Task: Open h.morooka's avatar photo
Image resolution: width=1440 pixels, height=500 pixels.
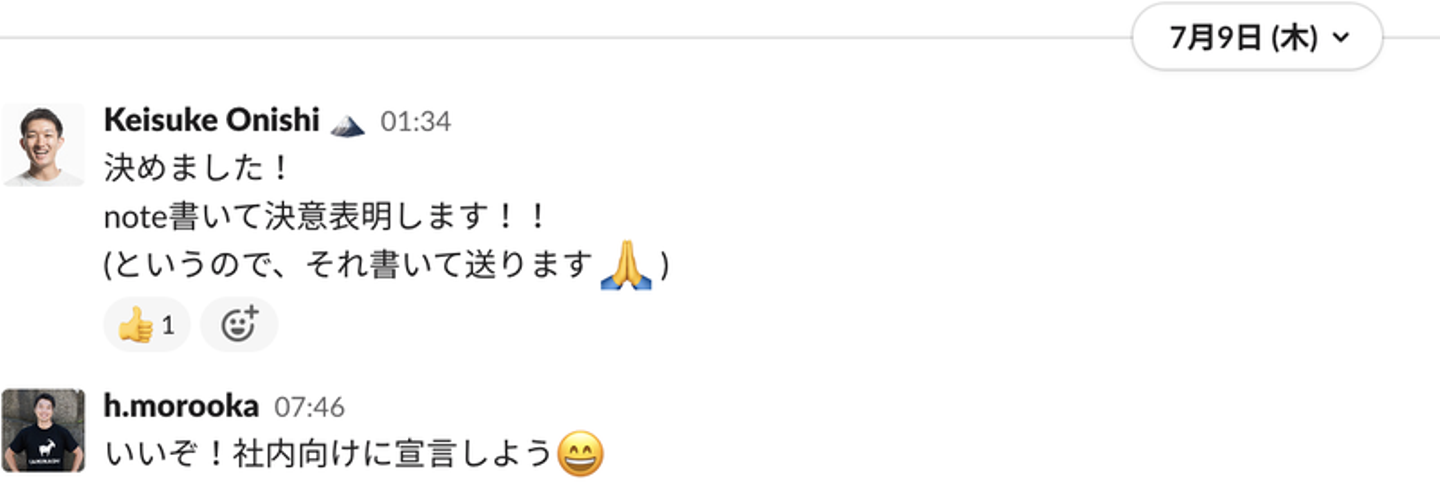Action: tap(43, 431)
